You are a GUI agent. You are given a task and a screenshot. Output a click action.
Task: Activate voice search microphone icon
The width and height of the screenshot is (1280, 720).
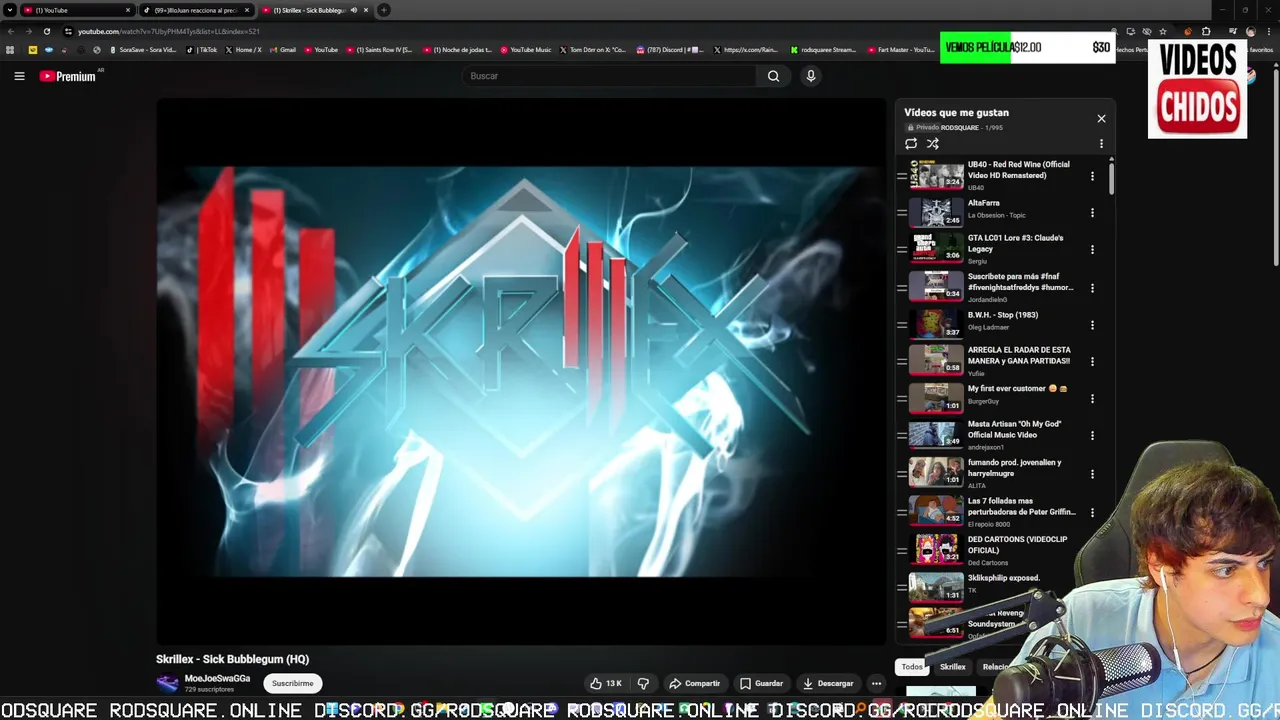pos(811,76)
